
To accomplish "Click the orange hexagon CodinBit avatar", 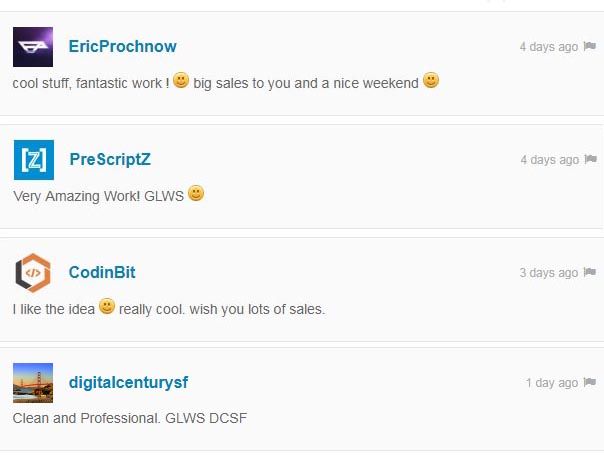I will (33, 273).
